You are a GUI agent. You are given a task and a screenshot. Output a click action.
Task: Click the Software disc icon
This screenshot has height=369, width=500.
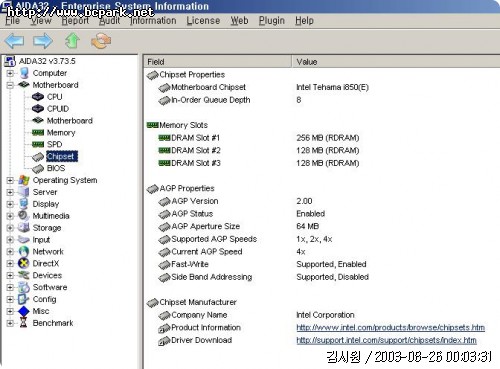coord(24,287)
